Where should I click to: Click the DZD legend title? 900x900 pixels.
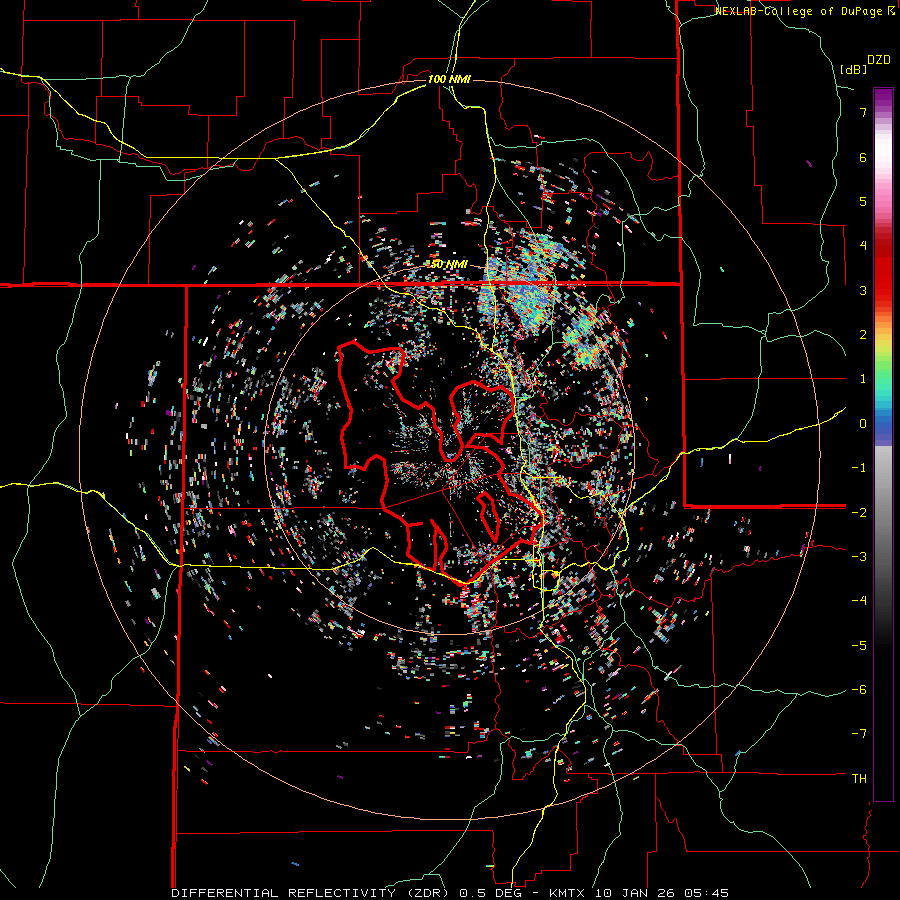tap(879, 60)
